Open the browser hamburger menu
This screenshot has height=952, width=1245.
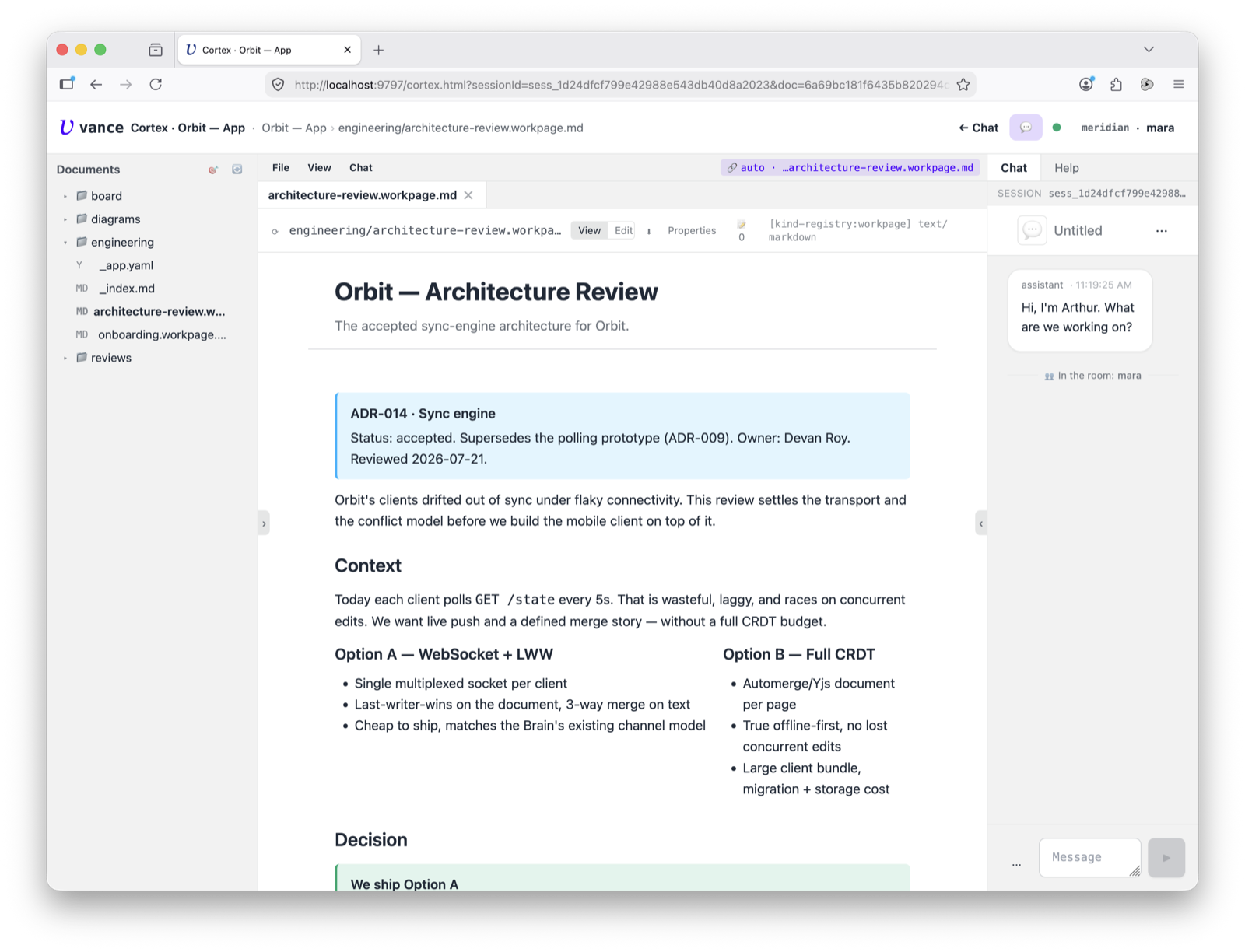tap(1178, 84)
